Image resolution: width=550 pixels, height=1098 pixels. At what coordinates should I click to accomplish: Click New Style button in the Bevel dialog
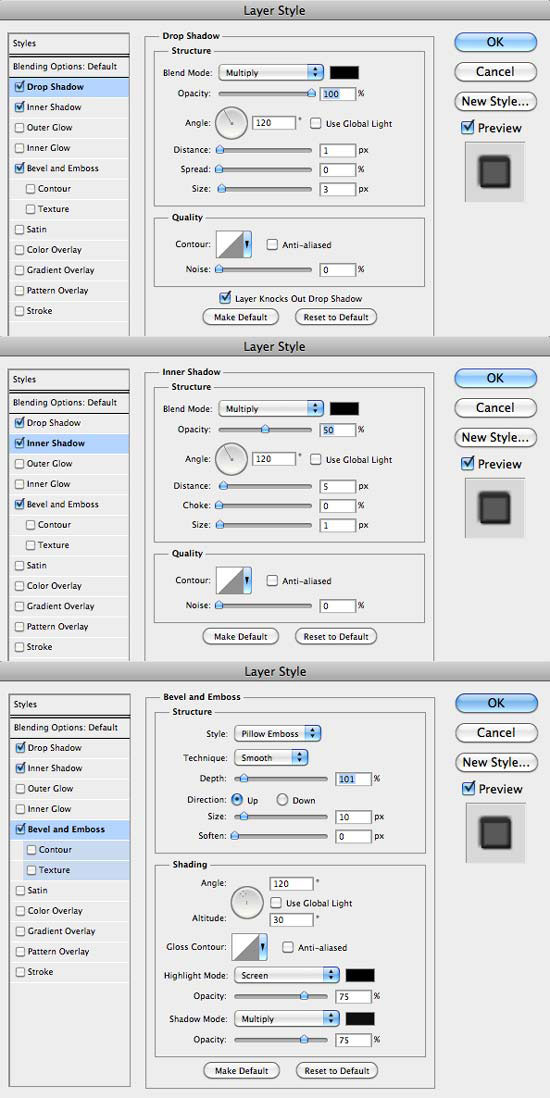point(496,762)
